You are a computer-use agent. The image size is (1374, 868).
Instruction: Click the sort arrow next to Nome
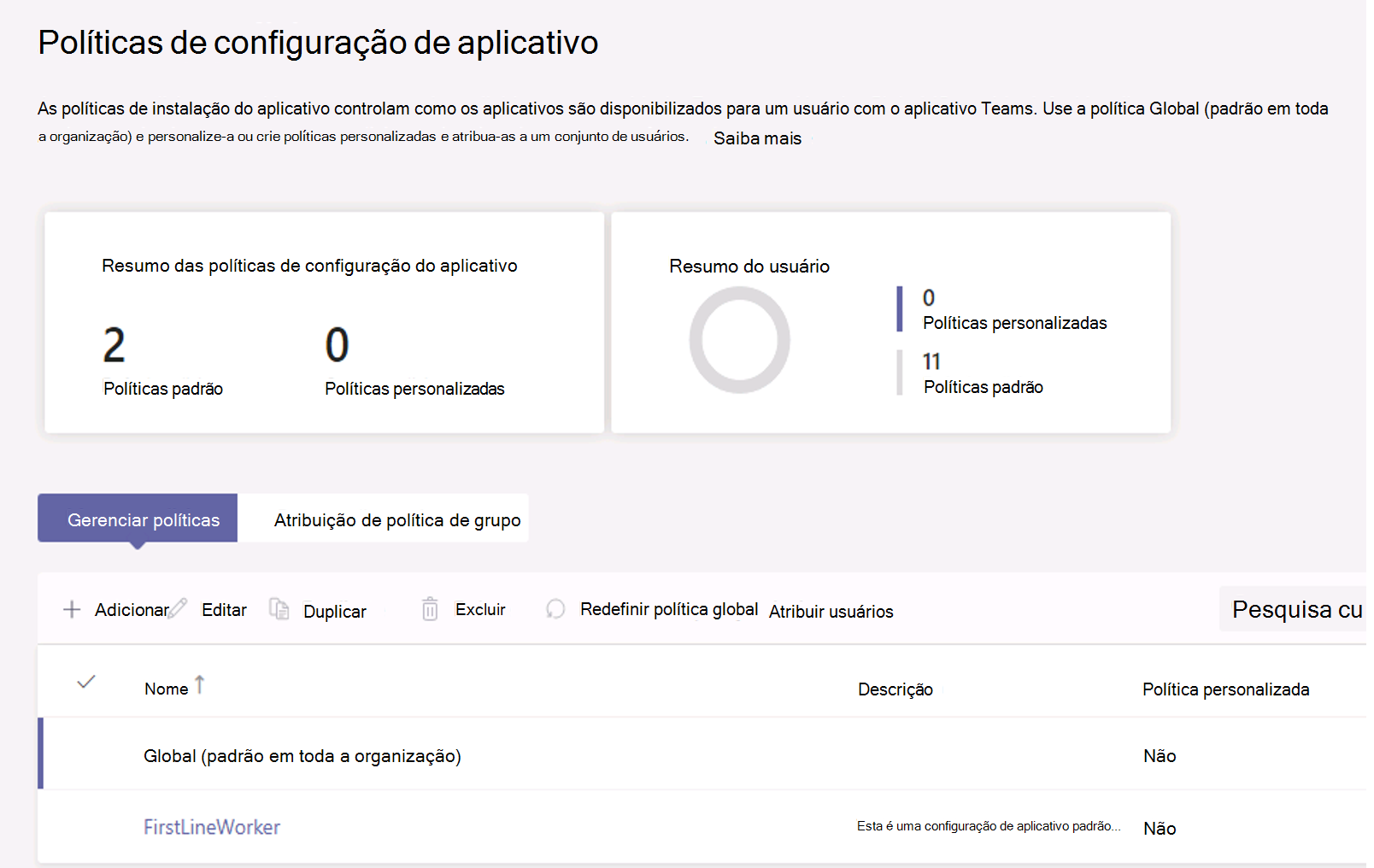click(200, 685)
